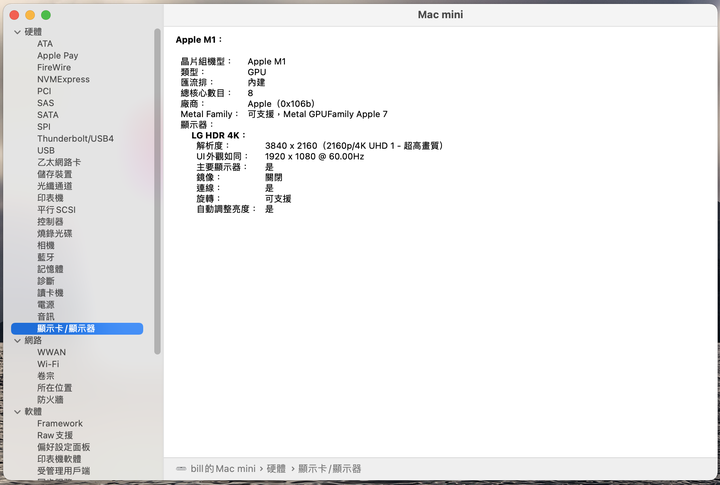
Task: Select 光纖通道 in the sidebar
Action: (55, 186)
